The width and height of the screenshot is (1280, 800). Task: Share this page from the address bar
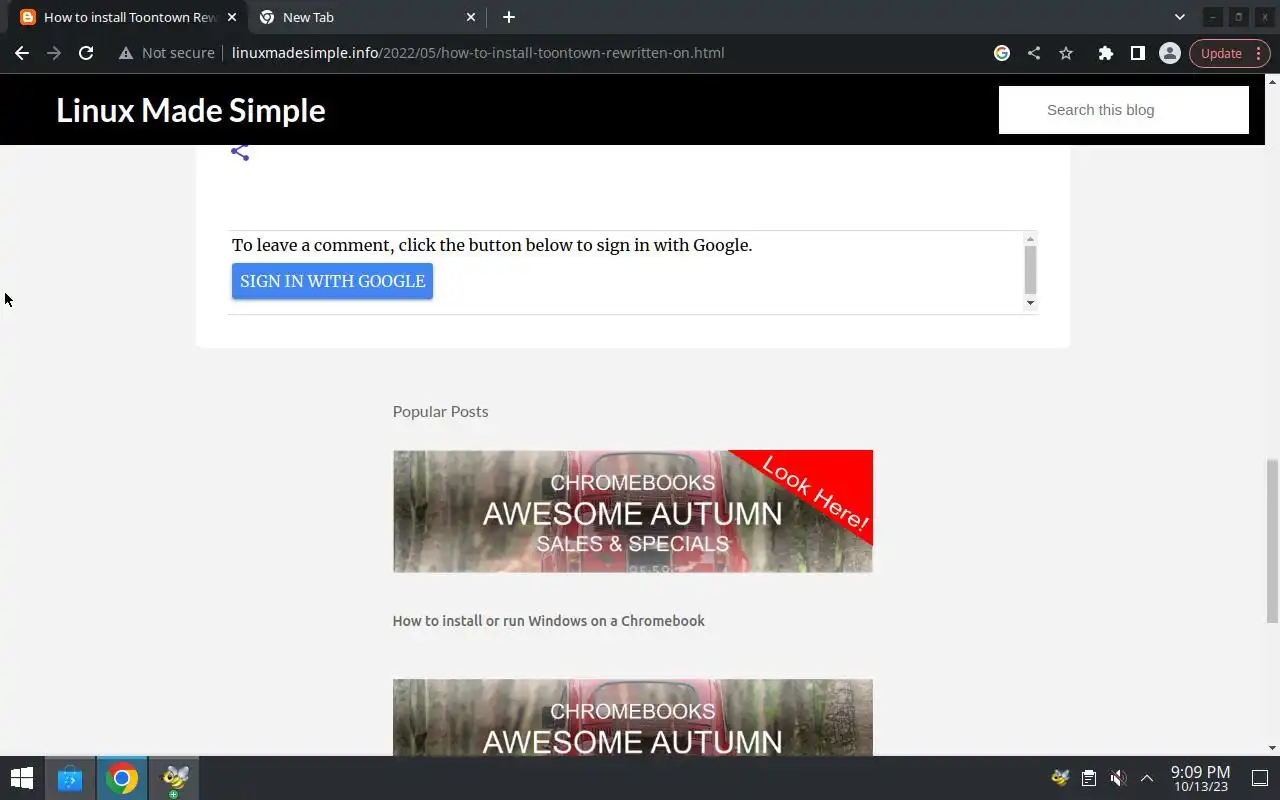[1034, 53]
